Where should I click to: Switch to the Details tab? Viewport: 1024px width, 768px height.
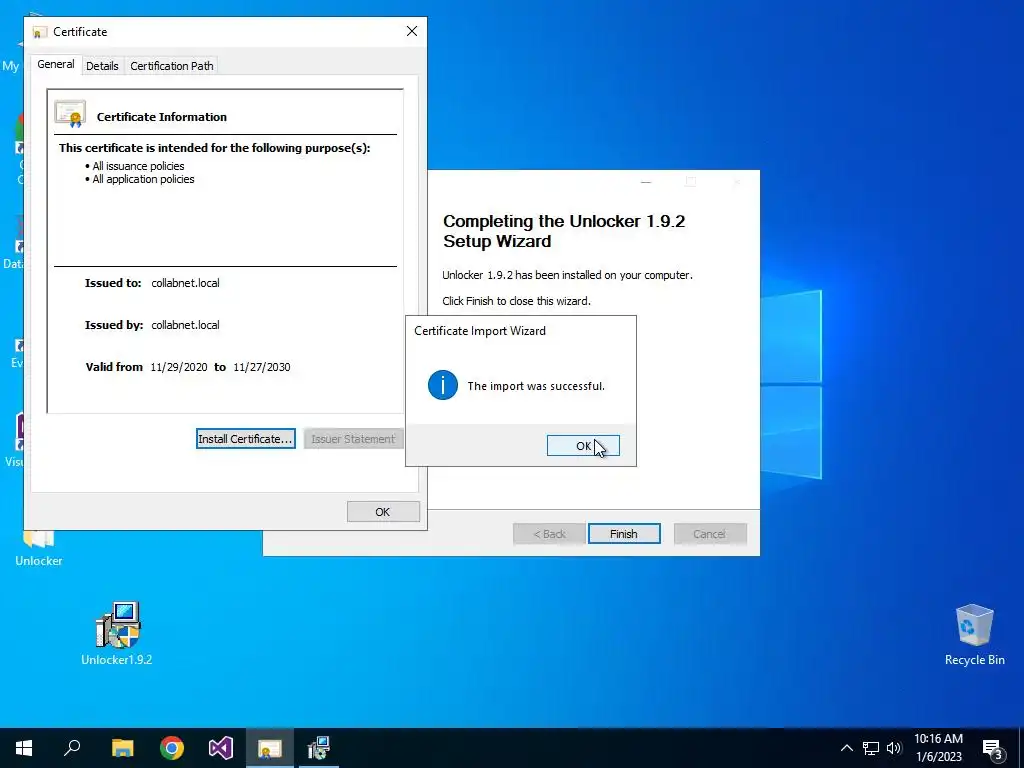(x=103, y=66)
